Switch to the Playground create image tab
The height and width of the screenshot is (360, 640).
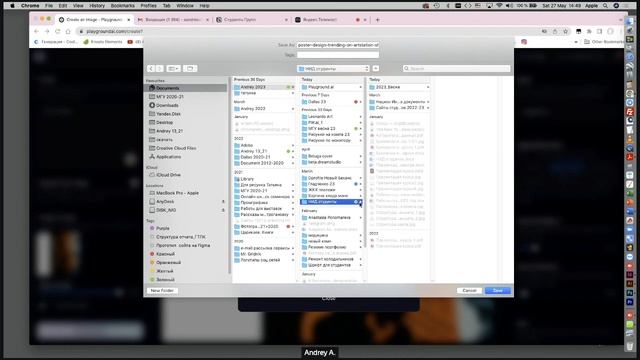coord(94,20)
